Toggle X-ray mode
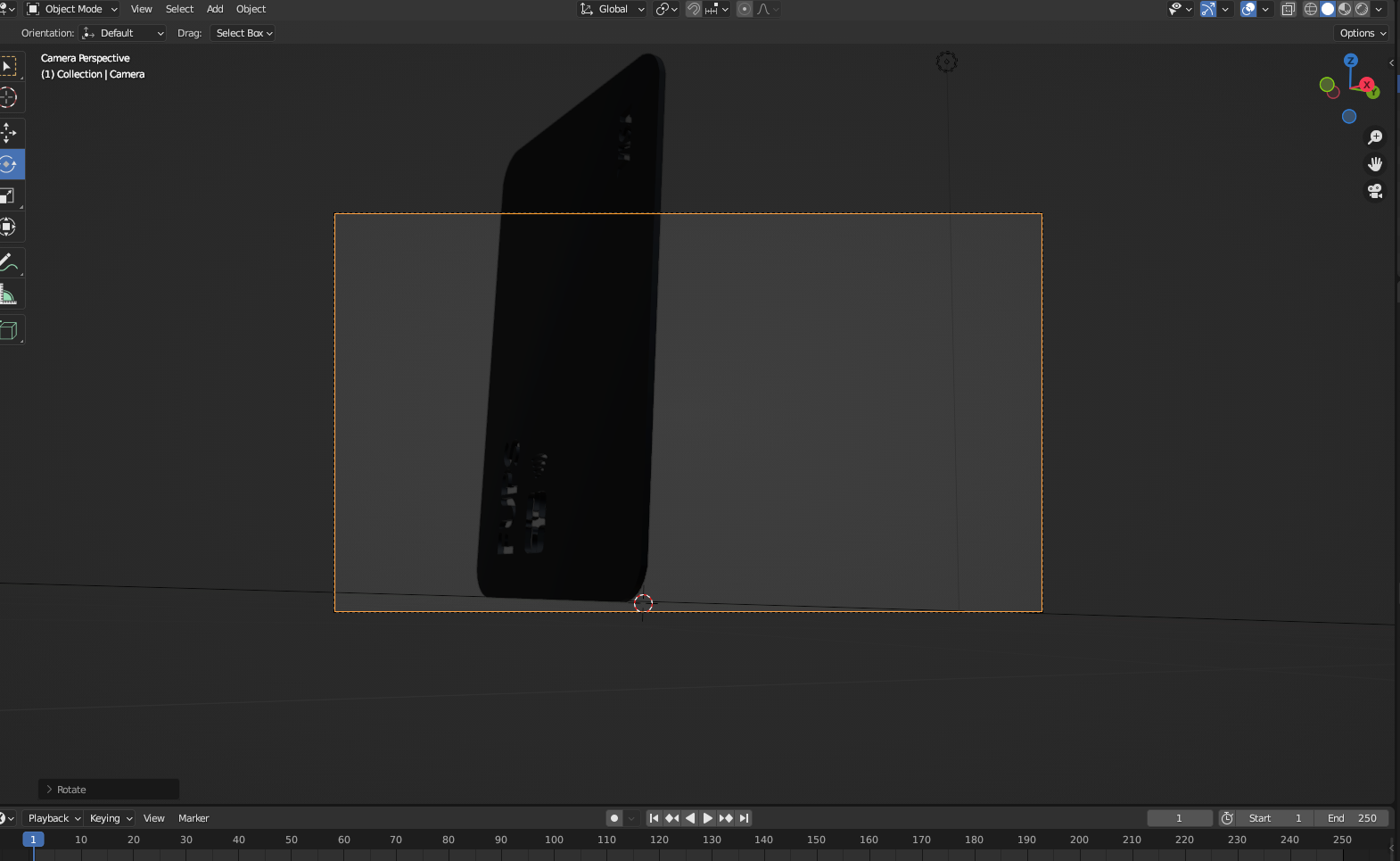The height and width of the screenshot is (861, 1400). pyautogui.click(x=1288, y=9)
